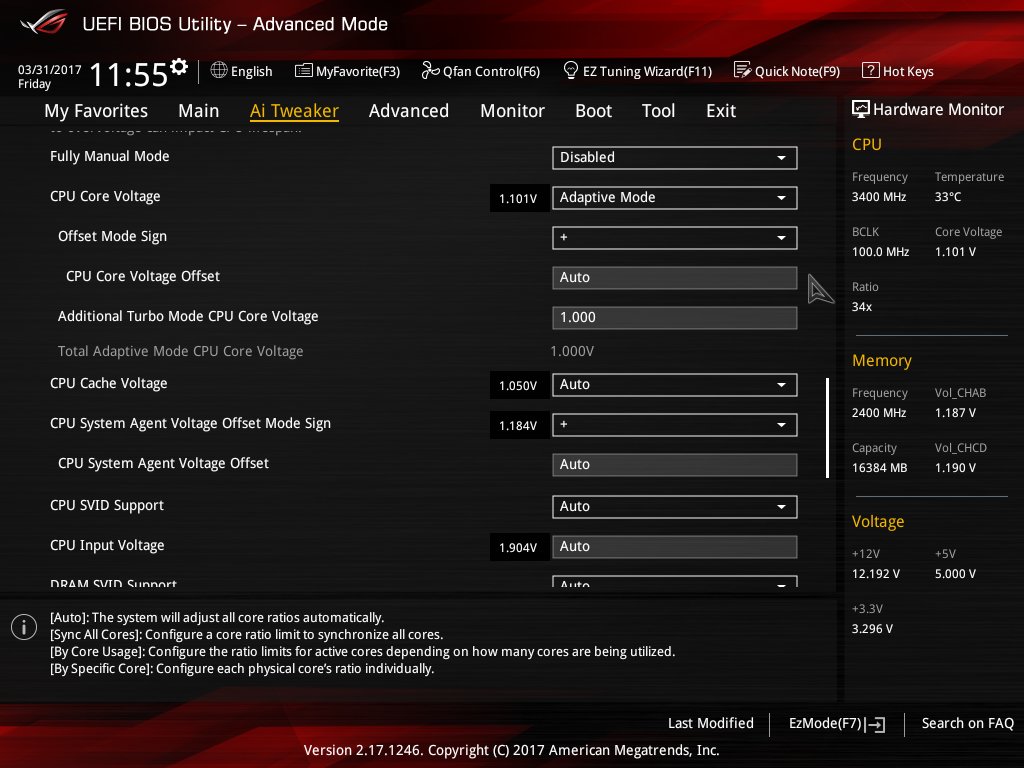The width and height of the screenshot is (1024, 768).
Task: Click the Hardware Monitor screen icon
Action: click(861, 109)
